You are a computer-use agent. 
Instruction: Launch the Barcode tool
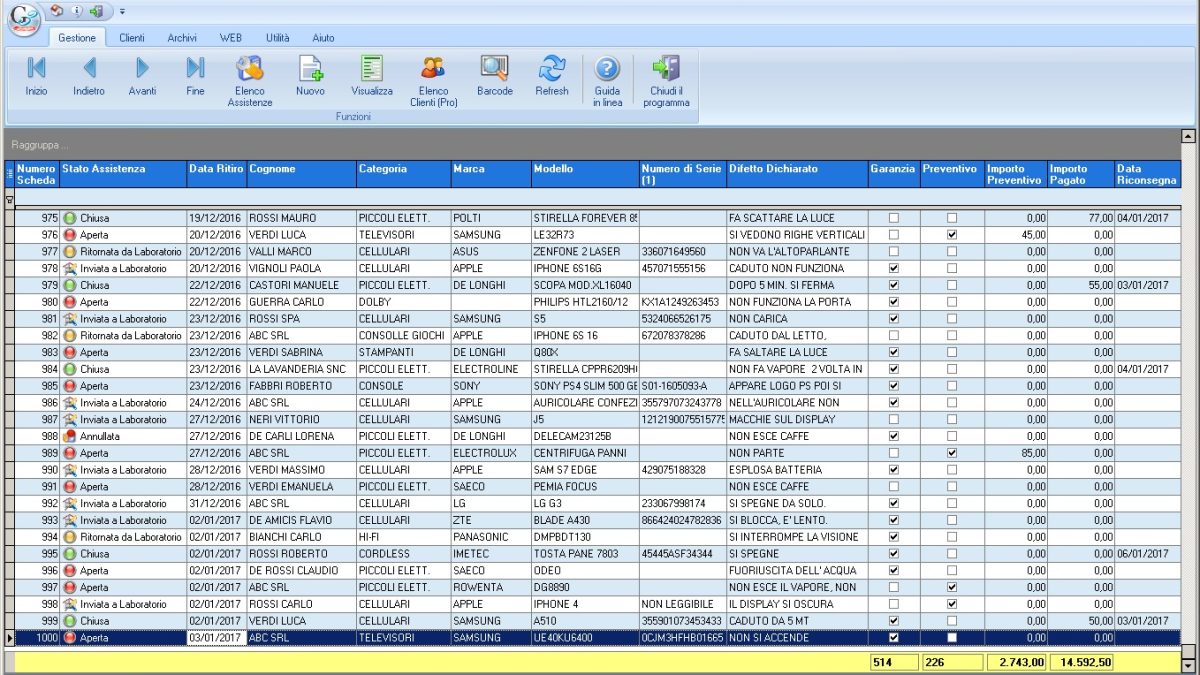pyautogui.click(x=495, y=76)
